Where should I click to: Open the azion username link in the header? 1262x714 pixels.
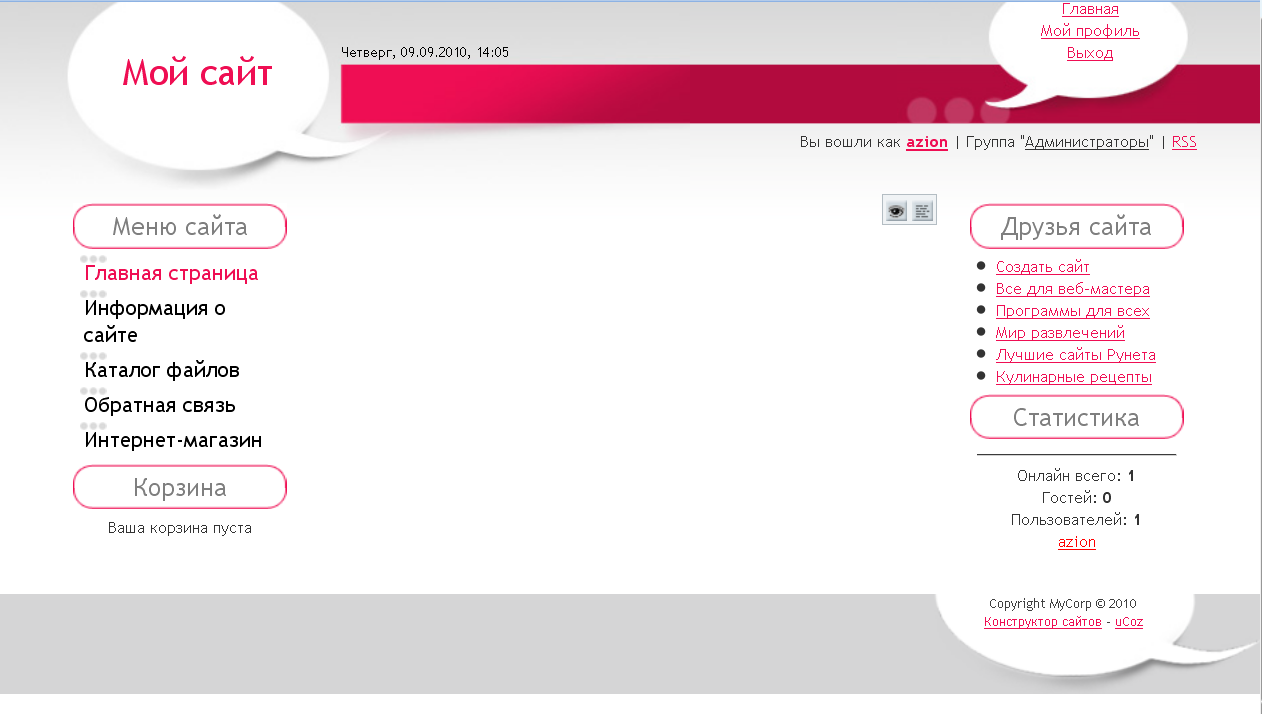[x=926, y=142]
